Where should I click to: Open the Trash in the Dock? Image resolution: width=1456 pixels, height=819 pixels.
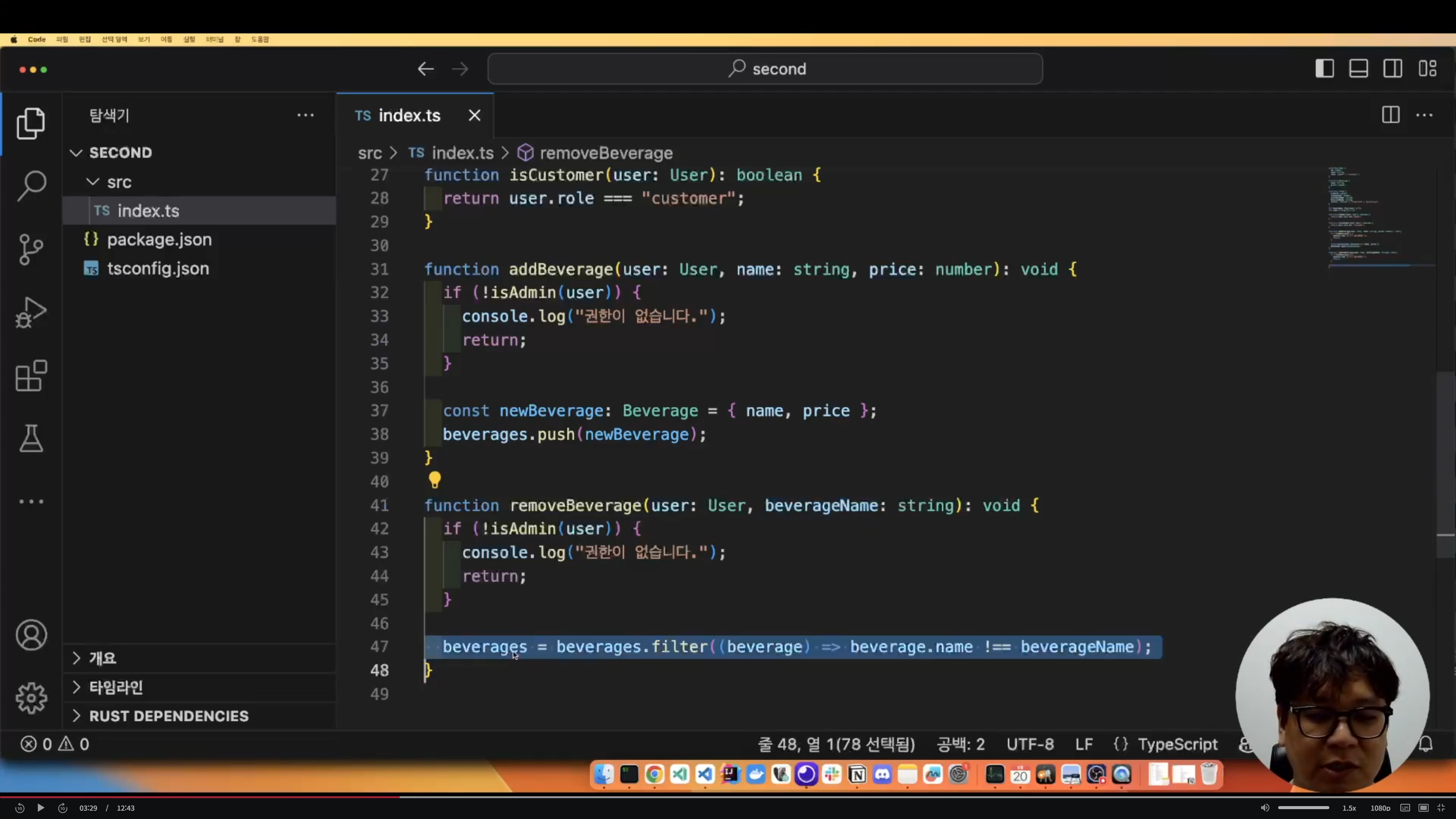[1209, 774]
